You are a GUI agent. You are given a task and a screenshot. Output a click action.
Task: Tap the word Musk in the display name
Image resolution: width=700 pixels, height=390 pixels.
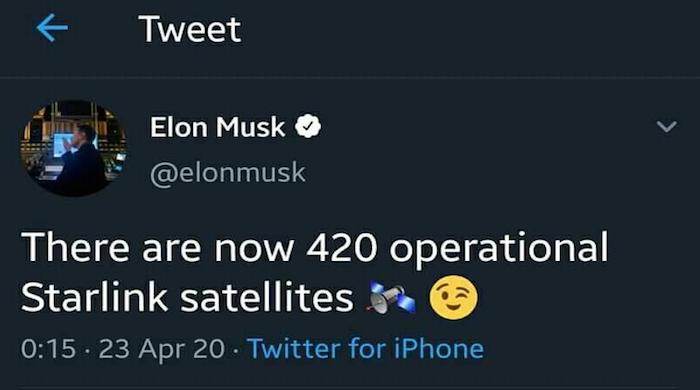point(250,128)
